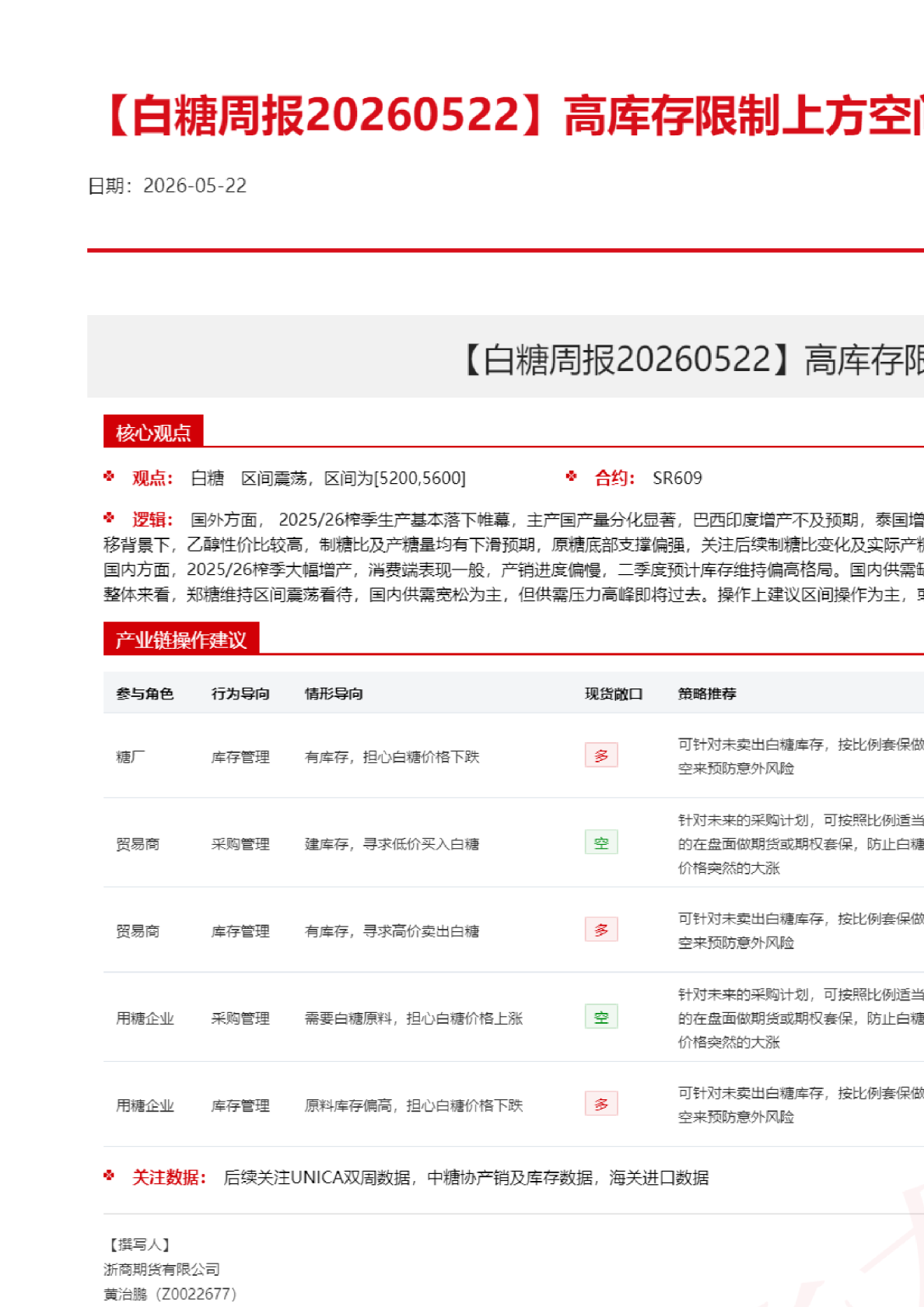Click the 糖厂 role cell
This screenshot has width=924, height=1307.
coord(130,757)
